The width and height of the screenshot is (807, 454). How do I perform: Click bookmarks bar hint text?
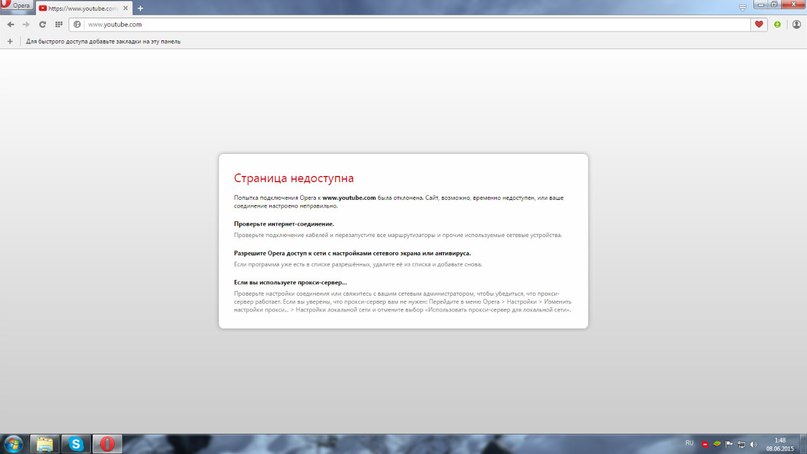(x=103, y=41)
